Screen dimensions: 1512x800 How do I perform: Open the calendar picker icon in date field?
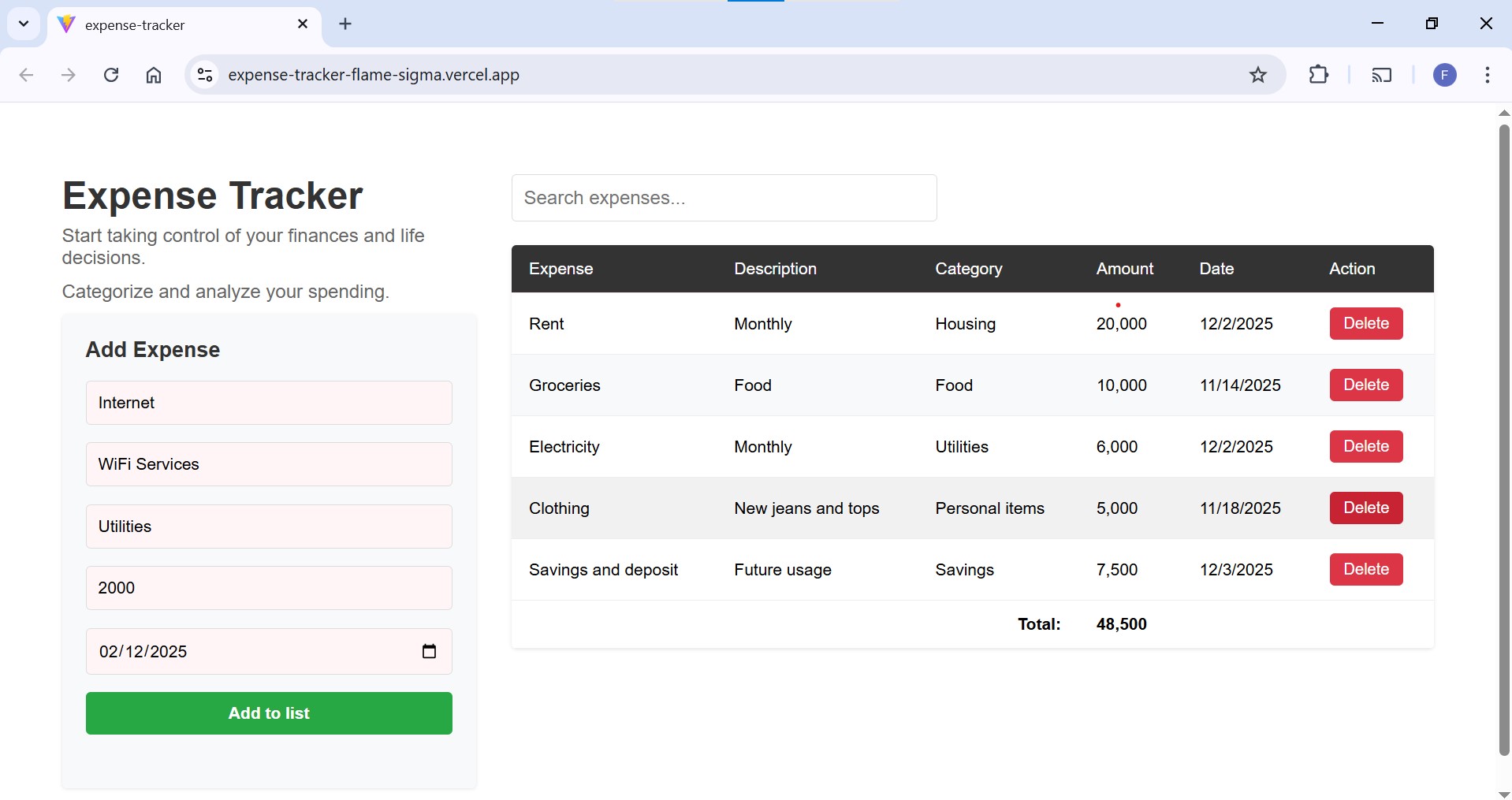pyautogui.click(x=429, y=651)
